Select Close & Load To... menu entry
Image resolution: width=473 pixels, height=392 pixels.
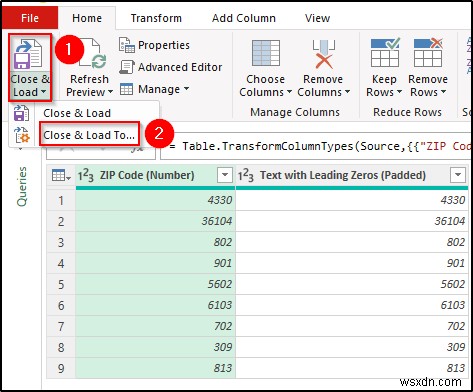[x=89, y=135]
